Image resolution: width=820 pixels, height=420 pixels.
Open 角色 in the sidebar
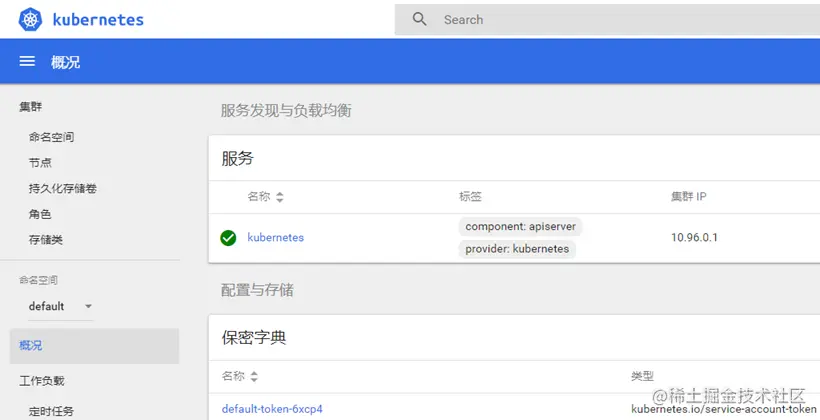pos(40,214)
